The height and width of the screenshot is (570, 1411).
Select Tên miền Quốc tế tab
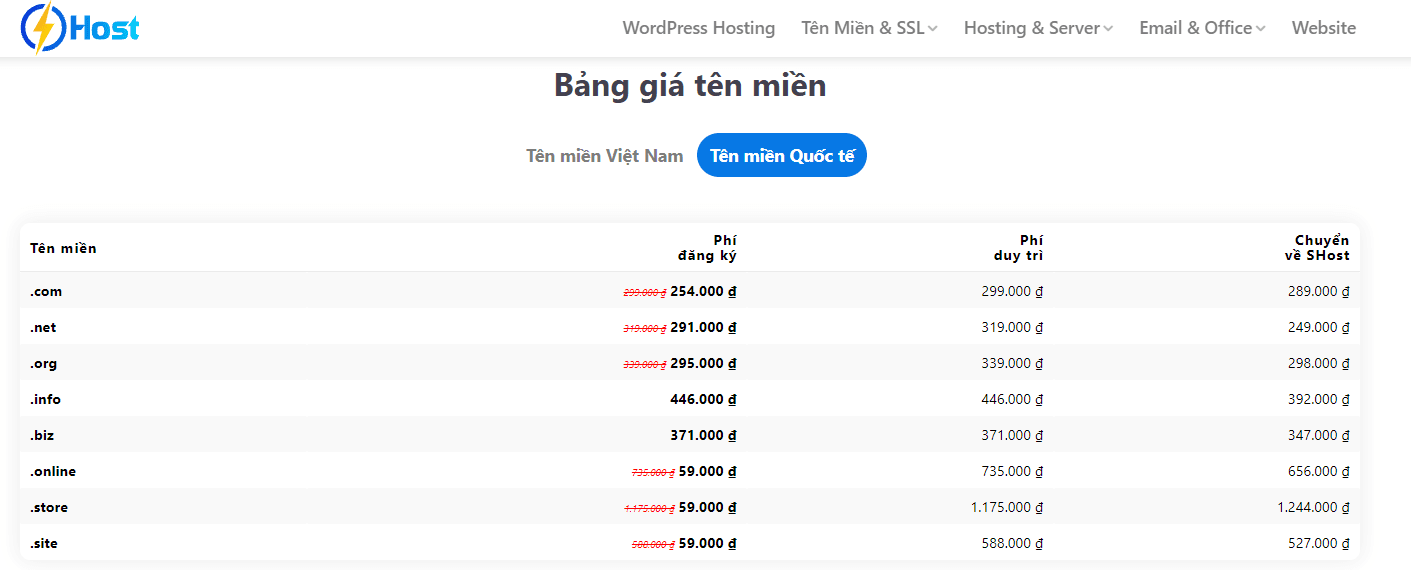click(782, 155)
